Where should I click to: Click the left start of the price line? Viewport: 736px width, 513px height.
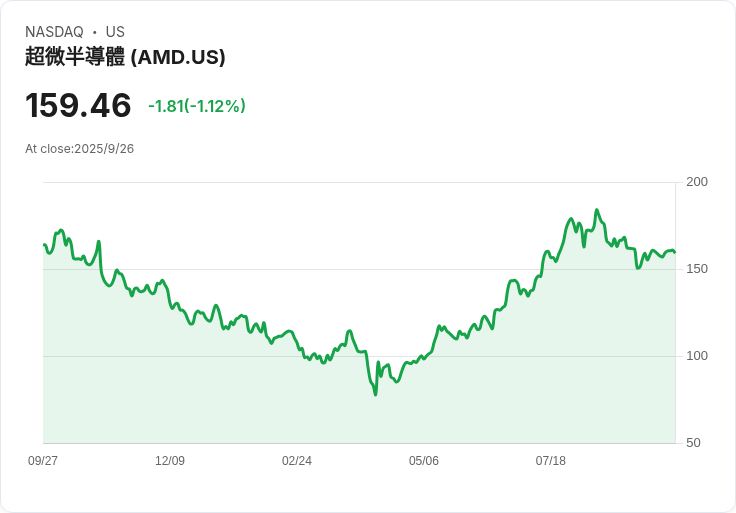[x=44, y=244]
